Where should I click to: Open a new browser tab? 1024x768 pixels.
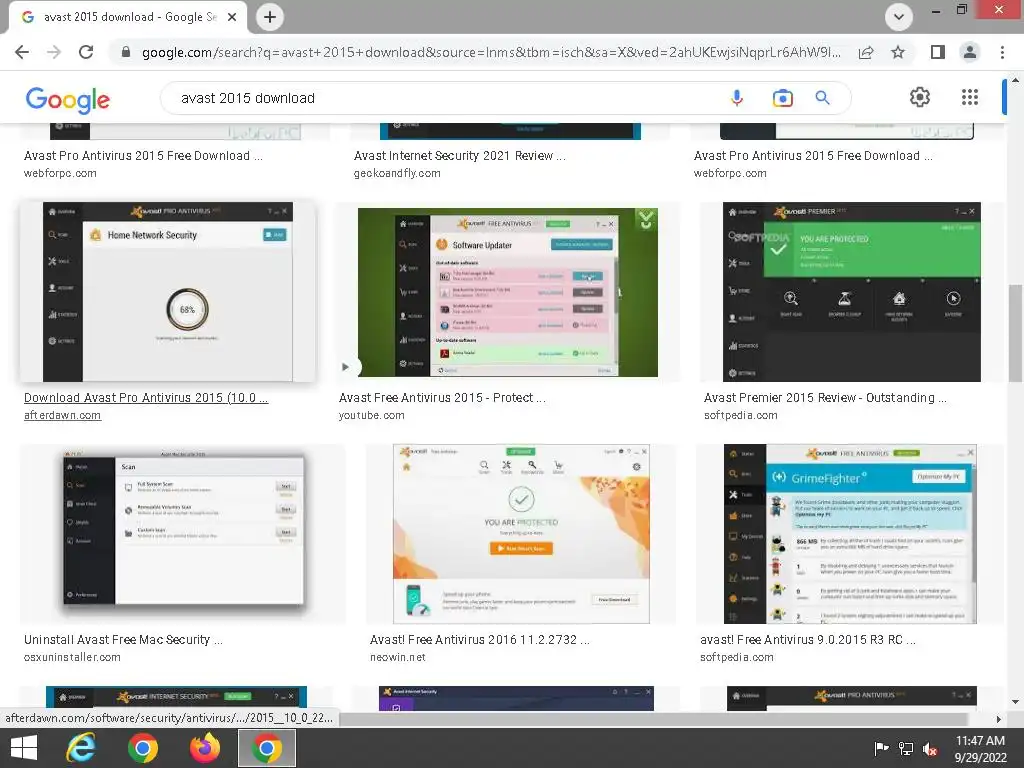pyautogui.click(x=270, y=17)
